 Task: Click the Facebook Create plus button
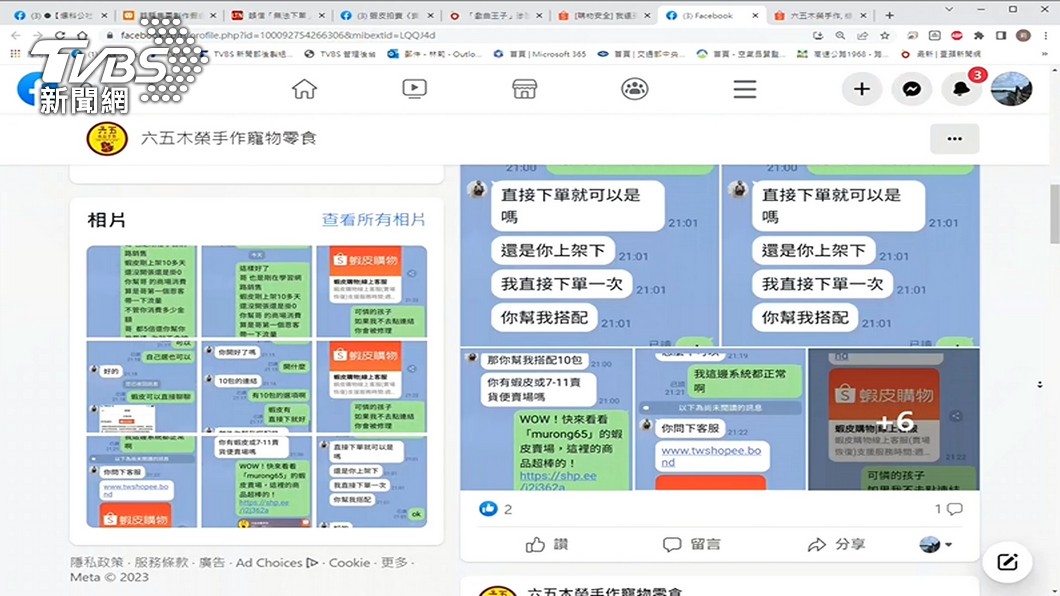point(862,89)
